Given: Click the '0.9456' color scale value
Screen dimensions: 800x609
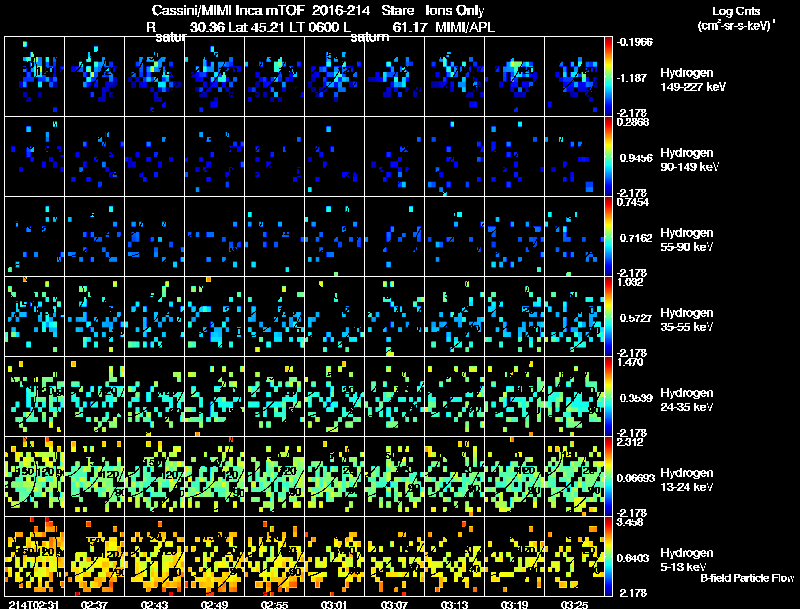Looking at the screenshot, I should coord(636,158).
